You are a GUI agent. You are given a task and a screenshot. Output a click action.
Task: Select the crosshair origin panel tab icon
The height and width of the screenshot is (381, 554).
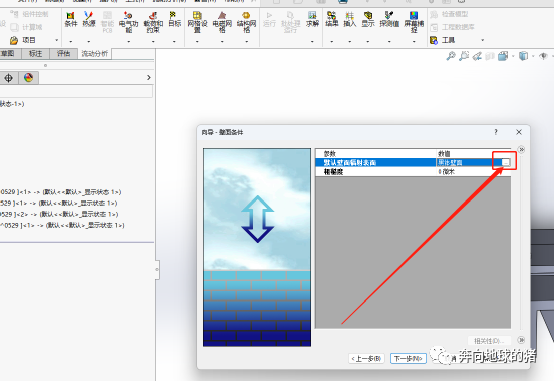pyautogui.click(x=8, y=77)
